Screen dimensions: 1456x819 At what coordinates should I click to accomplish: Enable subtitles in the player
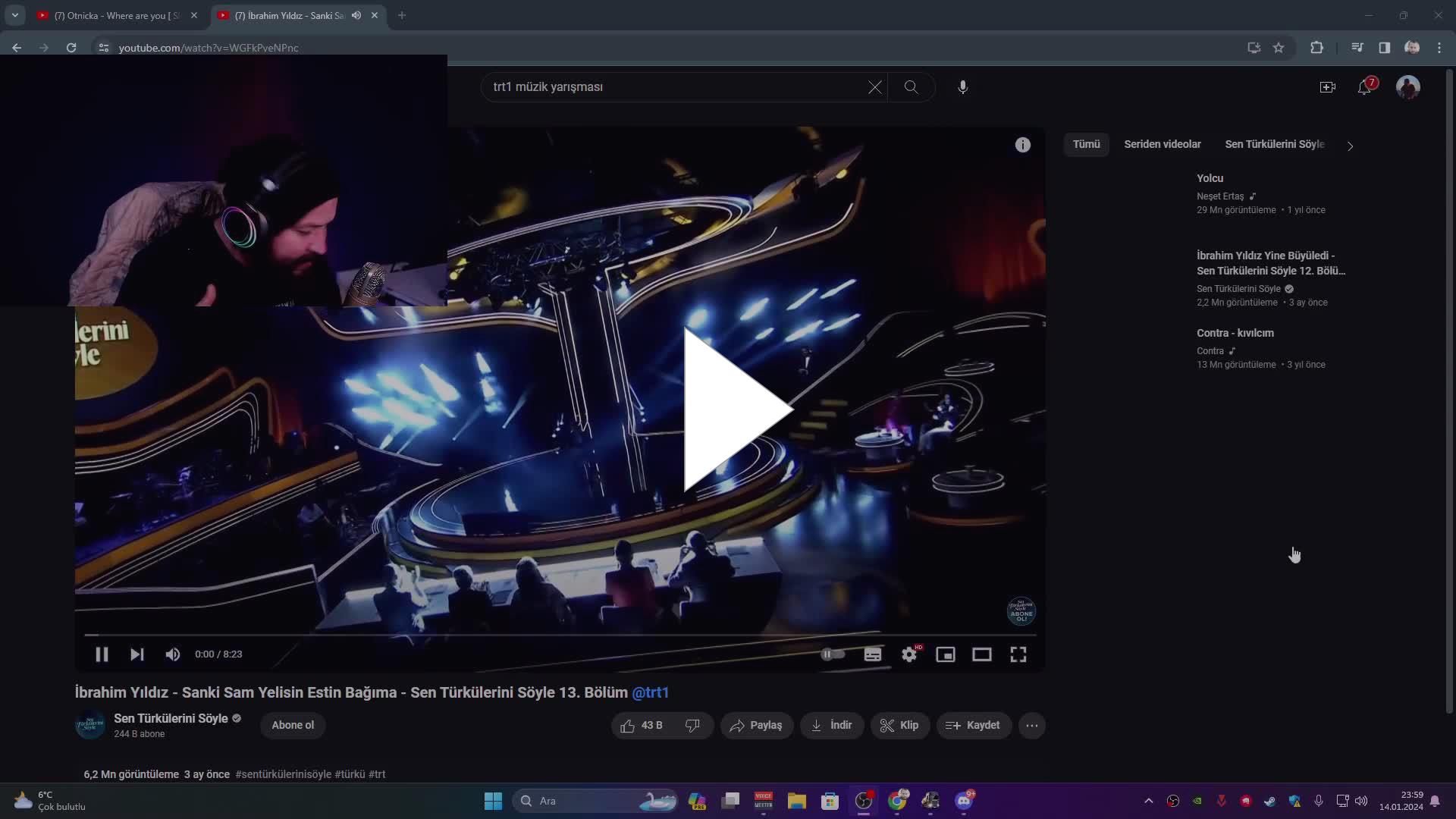pyautogui.click(x=873, y=654)
